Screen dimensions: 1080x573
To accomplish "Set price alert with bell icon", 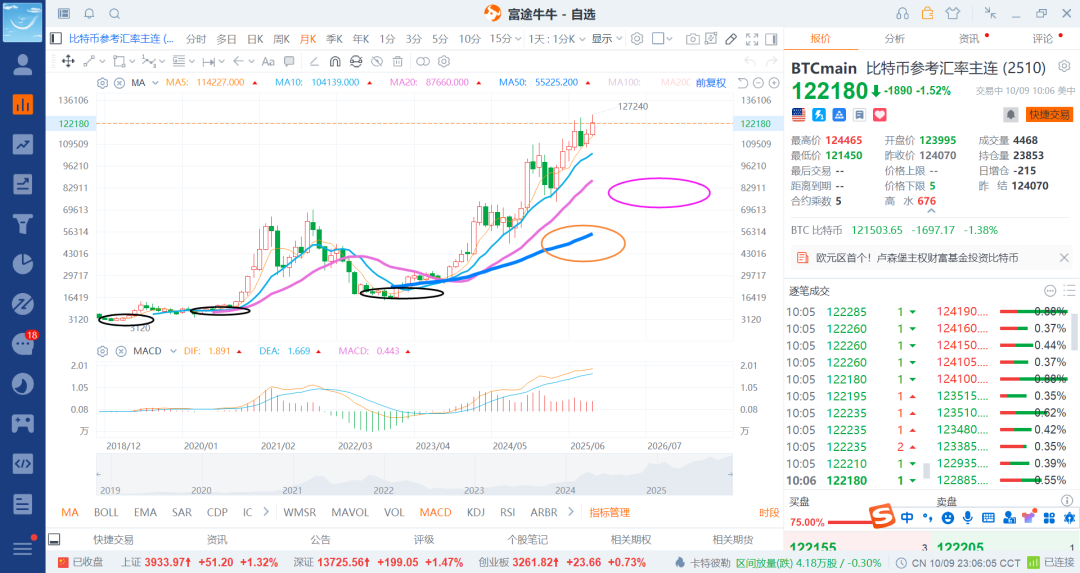I will pyautogui.click(x=1010, y=114).
